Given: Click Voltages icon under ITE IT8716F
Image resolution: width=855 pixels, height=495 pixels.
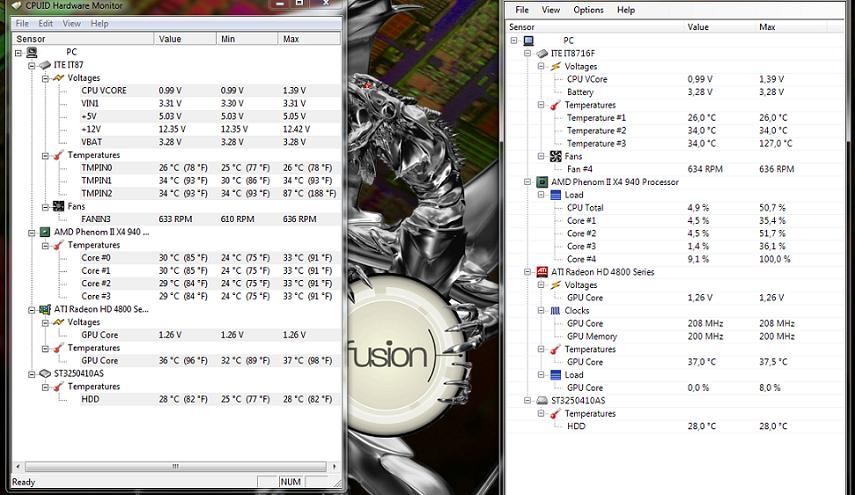Looking at the screenshot, I should [556, 67].
